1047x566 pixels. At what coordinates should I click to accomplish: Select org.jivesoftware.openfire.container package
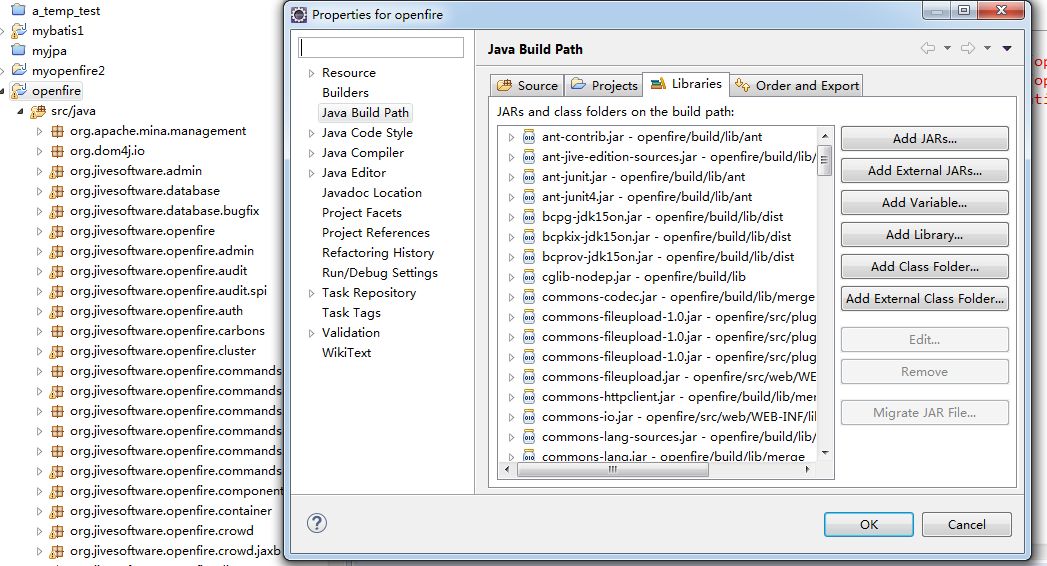171,511
